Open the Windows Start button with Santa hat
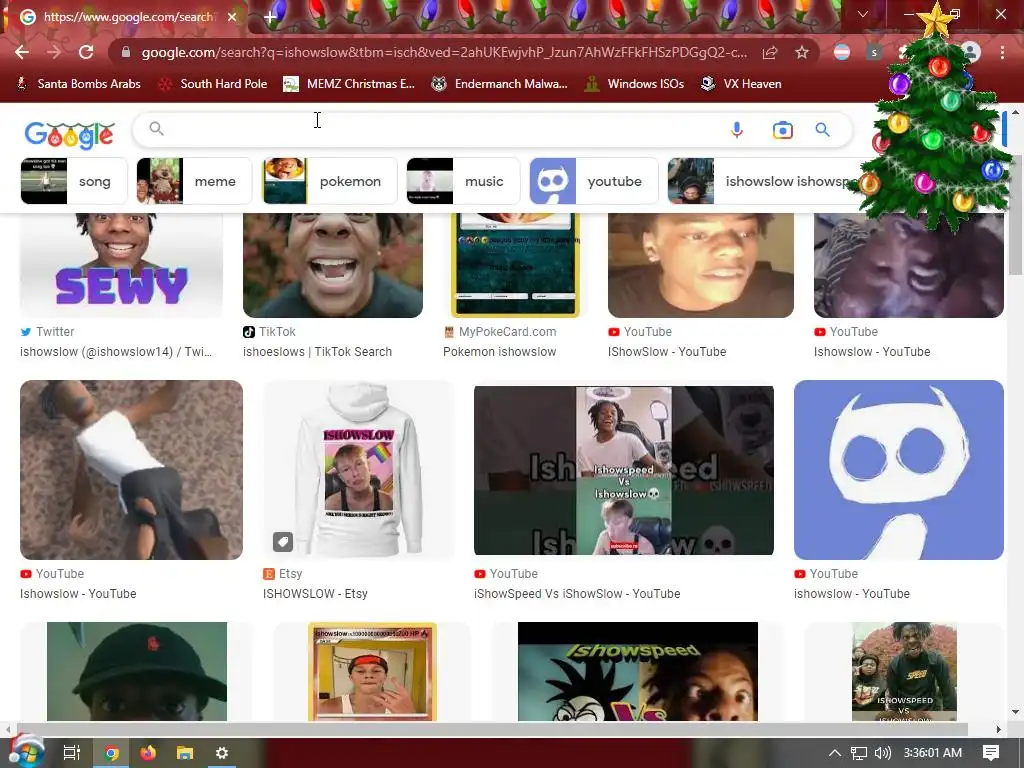This screenshot has width=1024, height=768. [x=25, y=752]
